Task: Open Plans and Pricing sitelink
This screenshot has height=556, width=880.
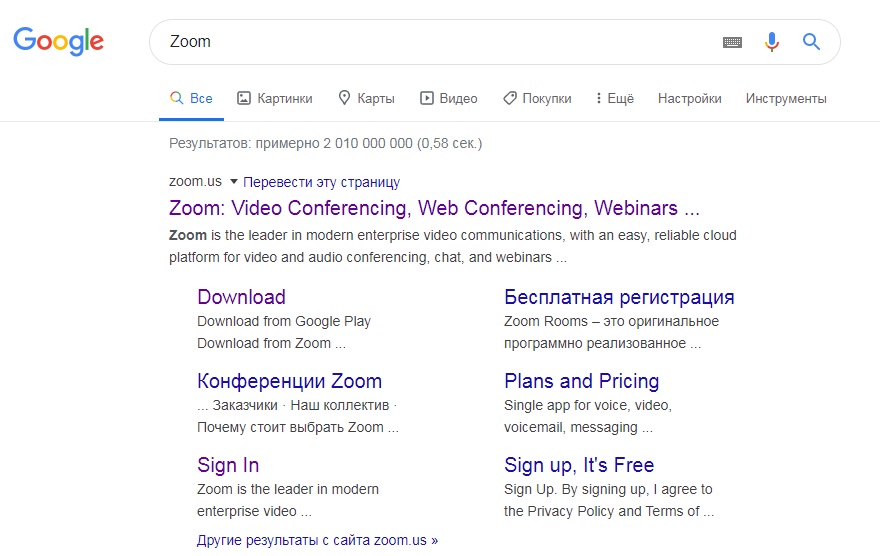Action: [x=581, y=382]
